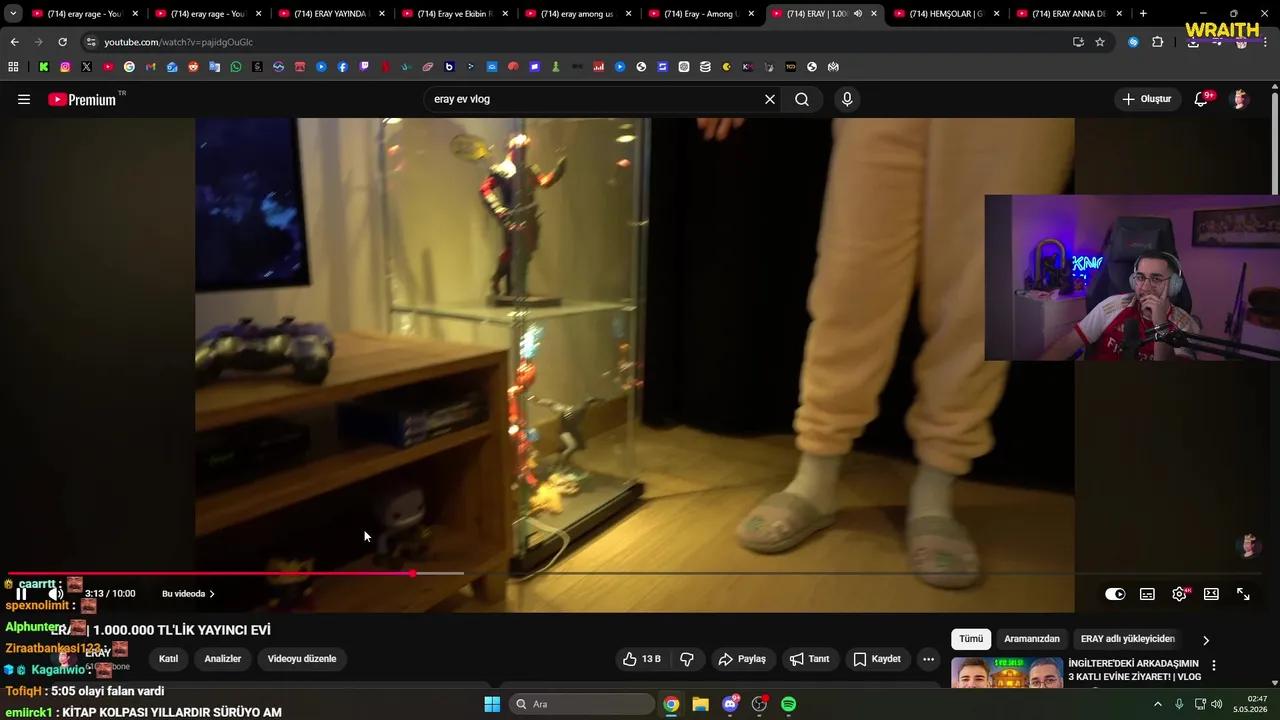
Task: Reload the current page
Action: [62, 42]
